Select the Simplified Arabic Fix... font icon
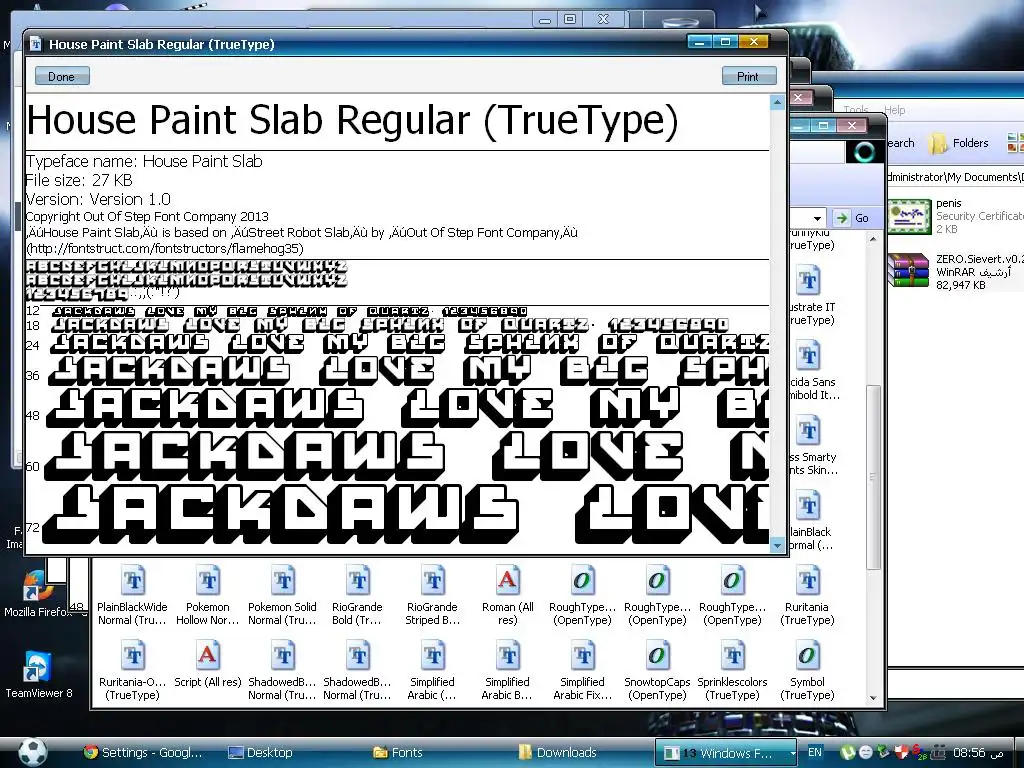Screen dimensions: 1024x768 [x=583, y=655]
